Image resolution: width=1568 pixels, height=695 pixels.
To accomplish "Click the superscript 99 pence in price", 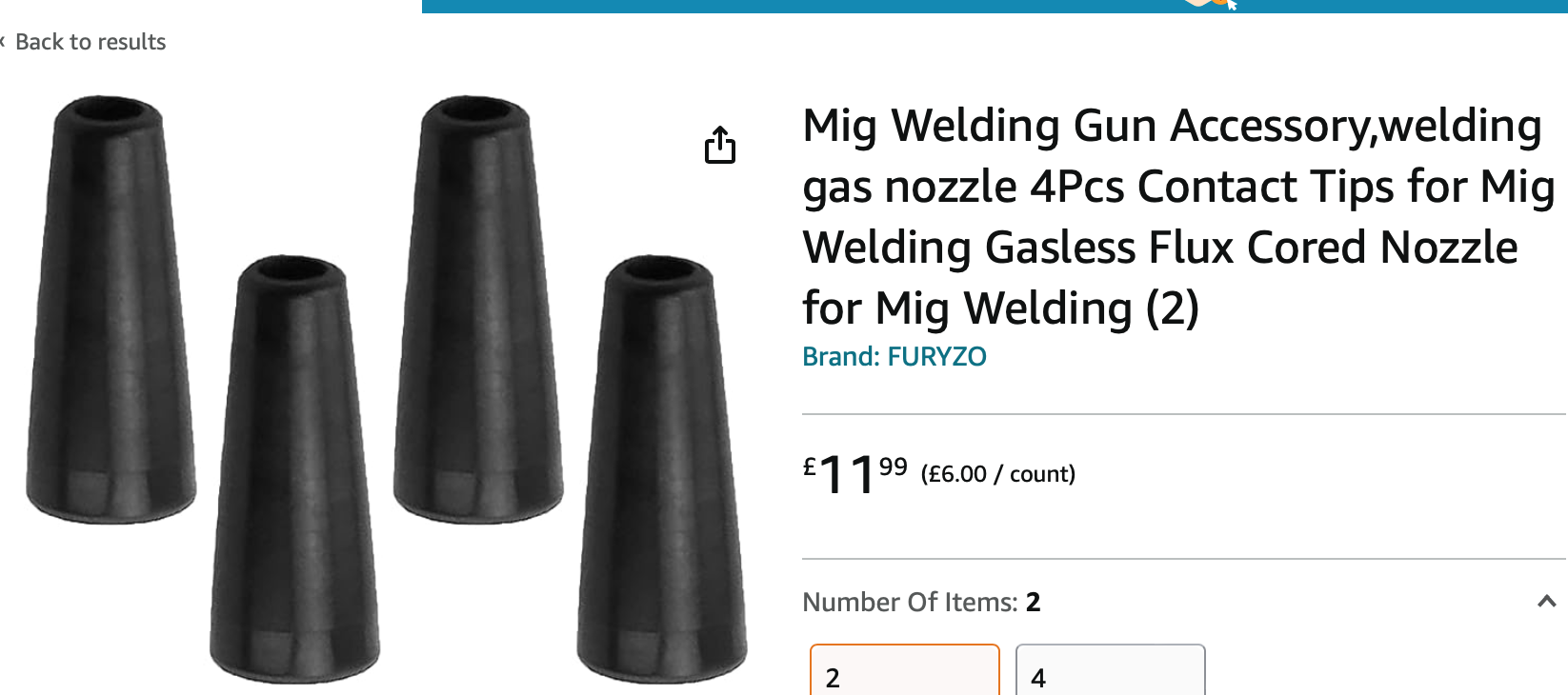I will click(893, 467).
